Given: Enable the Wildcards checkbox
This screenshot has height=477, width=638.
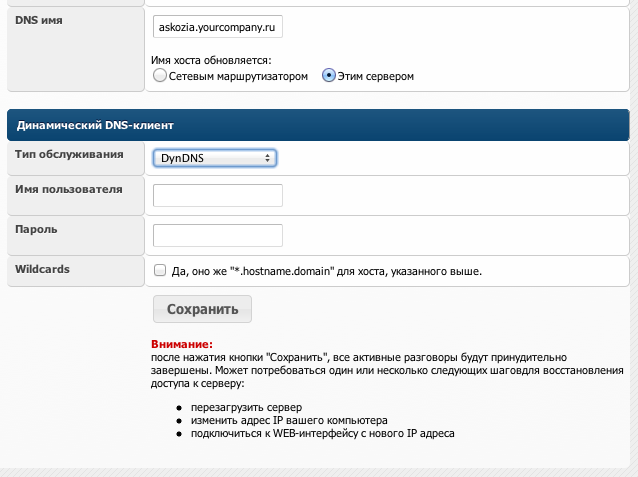Looking at the screenshot, I should (x=160, y=270).
